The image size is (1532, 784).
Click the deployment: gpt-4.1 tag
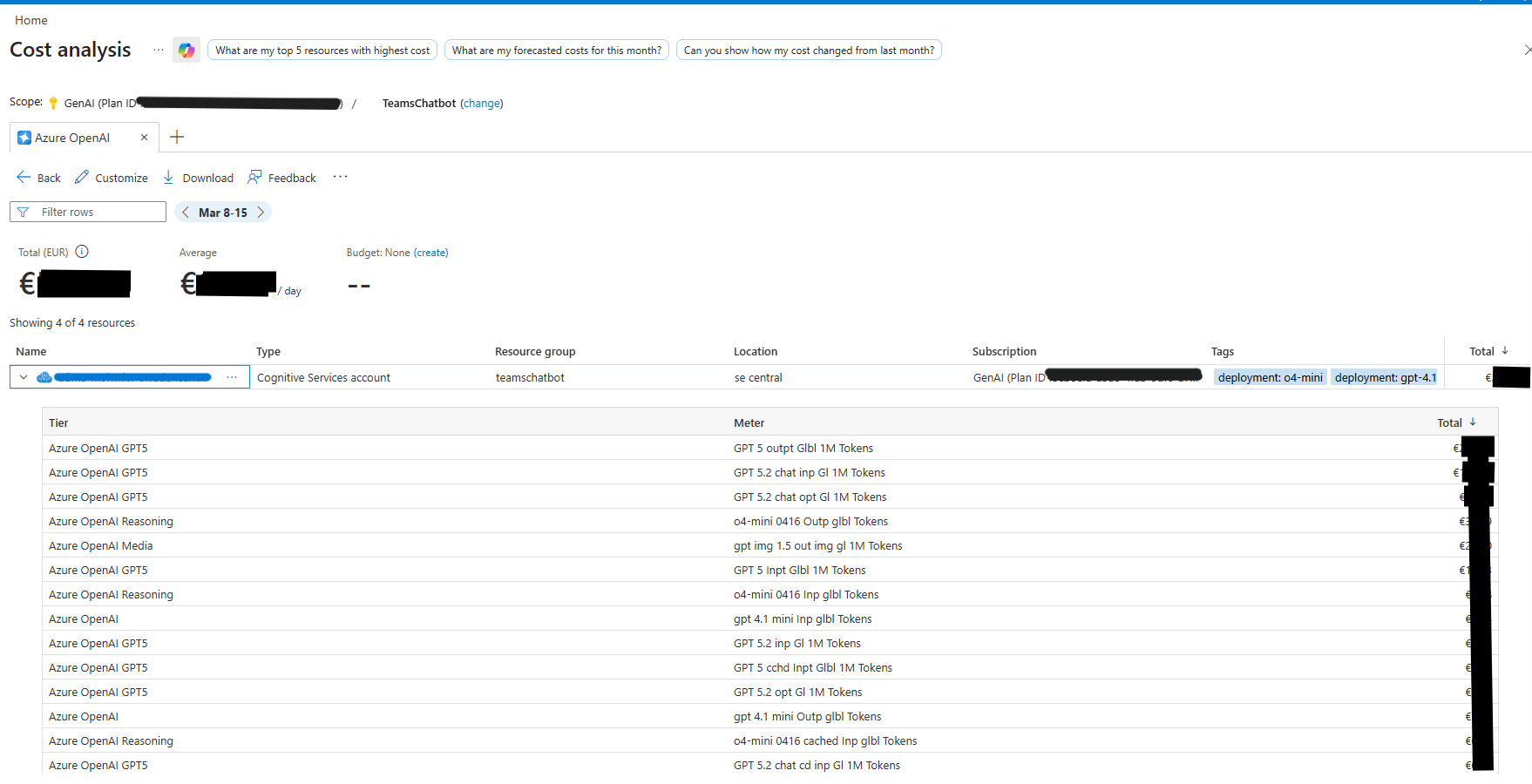click(x=1386, y=377)
